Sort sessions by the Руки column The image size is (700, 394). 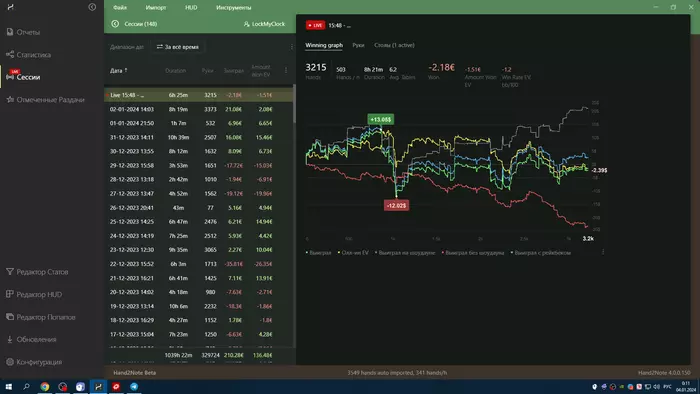coord(207,71)
